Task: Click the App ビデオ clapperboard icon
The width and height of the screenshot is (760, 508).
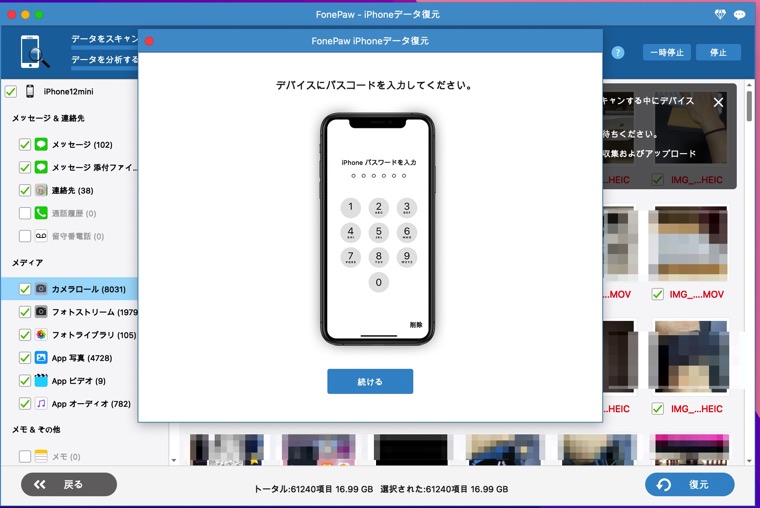Action: click(x=41, y=380)
